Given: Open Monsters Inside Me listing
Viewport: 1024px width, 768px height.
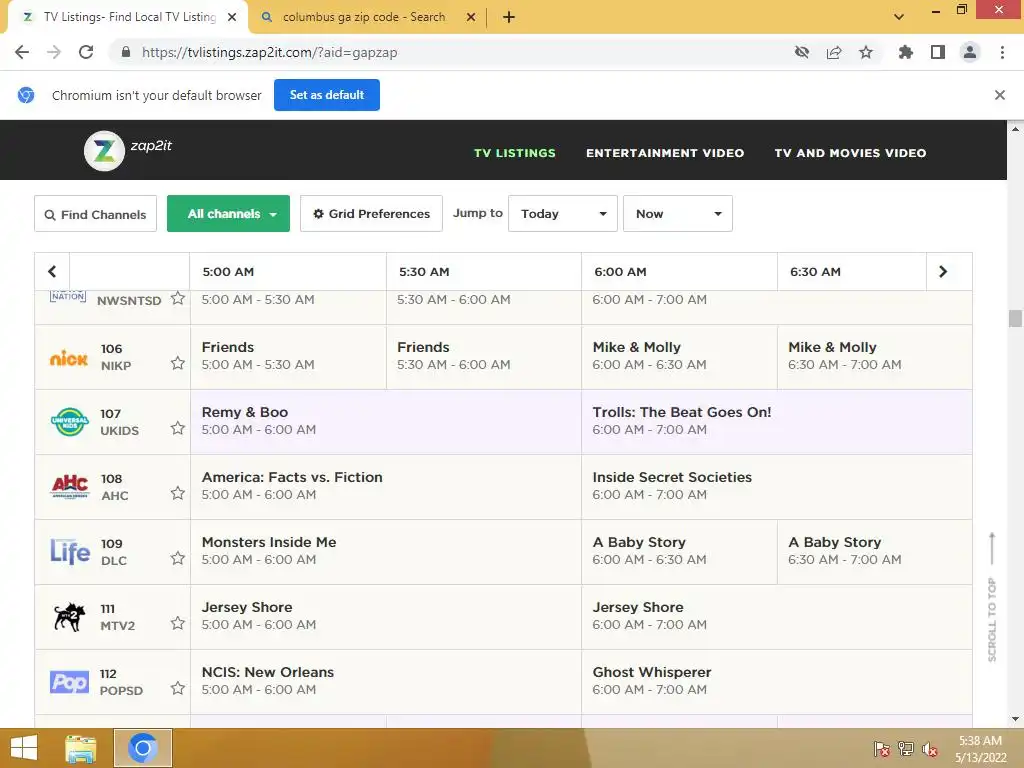Looking at the screenshot, I should point(386,552).
